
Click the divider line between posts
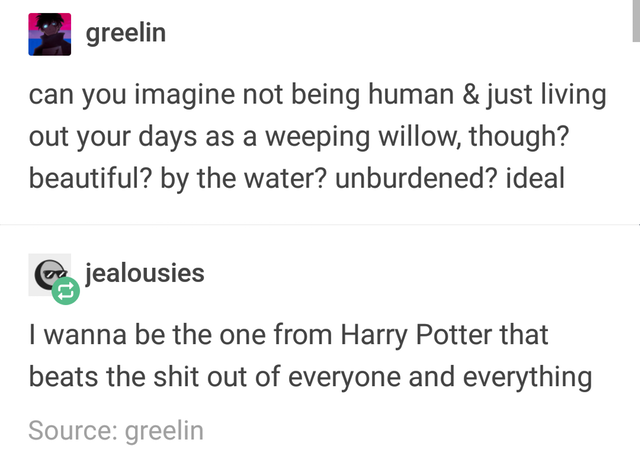[x=320, y=225]
